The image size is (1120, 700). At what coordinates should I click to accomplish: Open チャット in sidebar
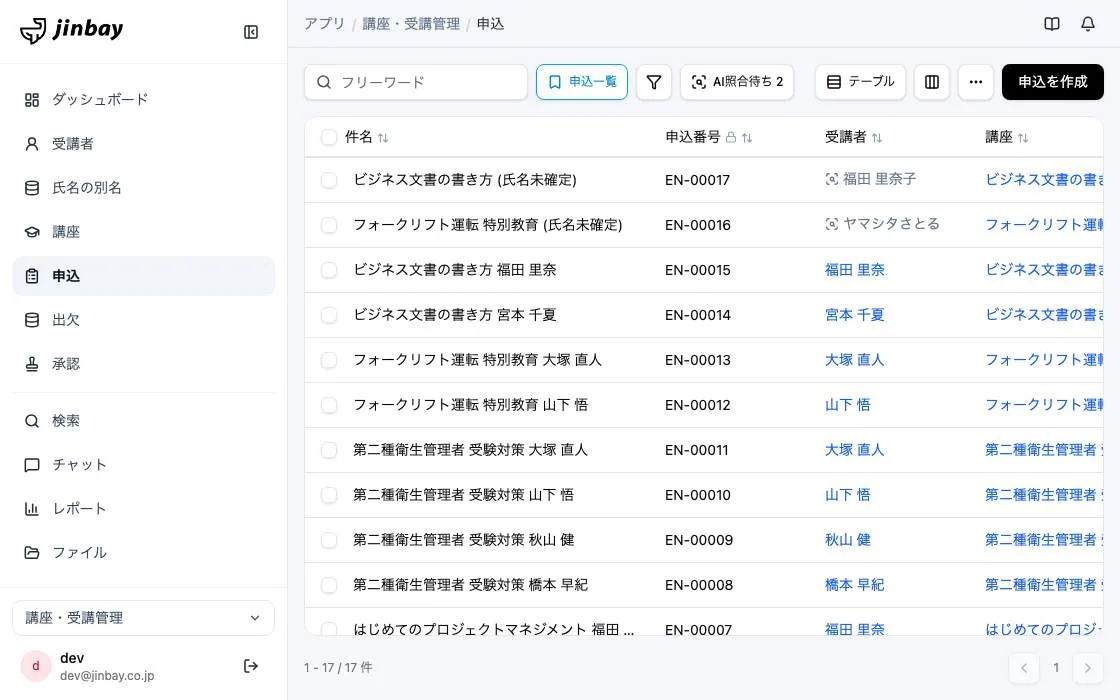tap(144, 465)
